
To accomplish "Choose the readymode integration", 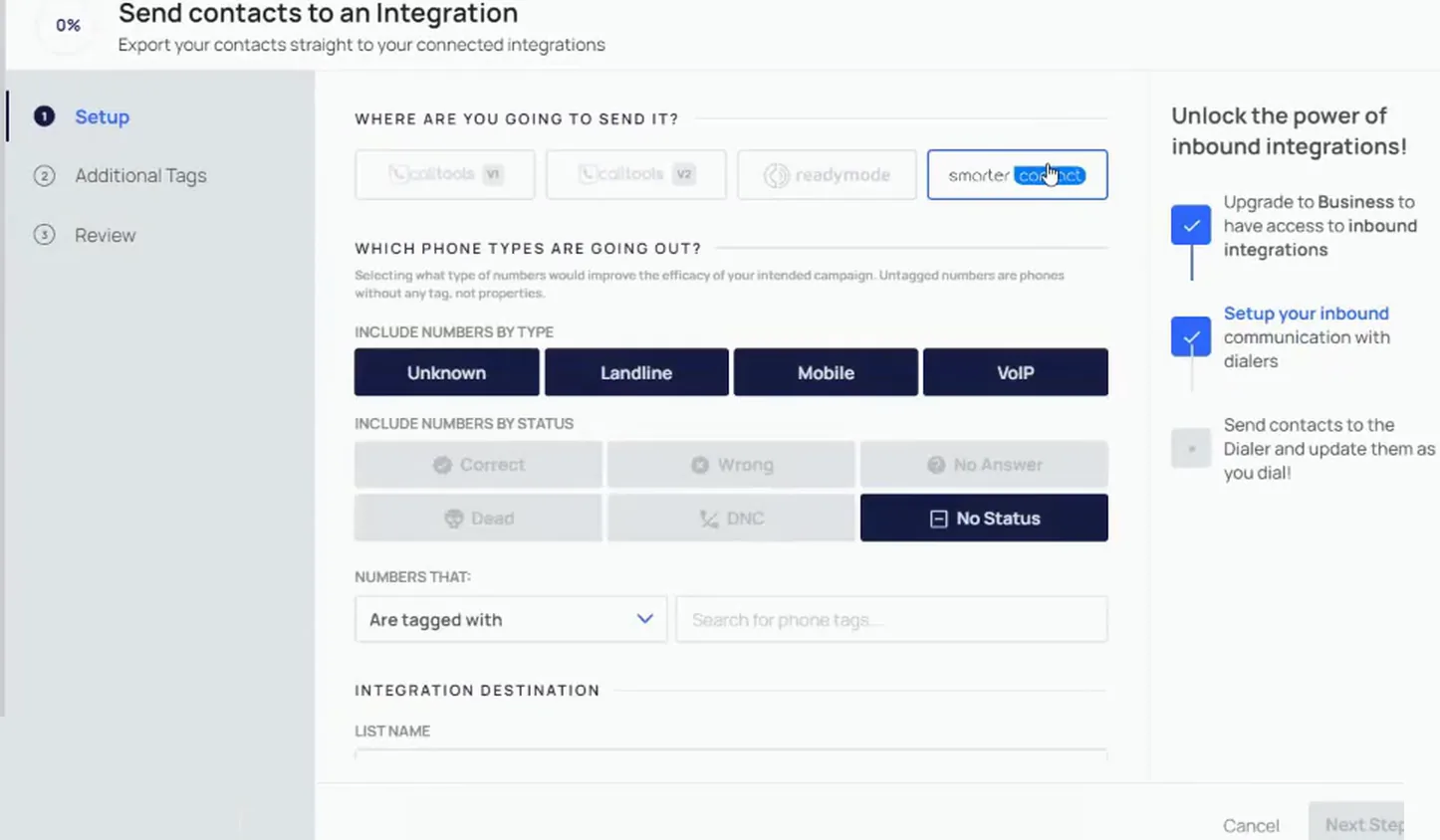I will 827,174.
